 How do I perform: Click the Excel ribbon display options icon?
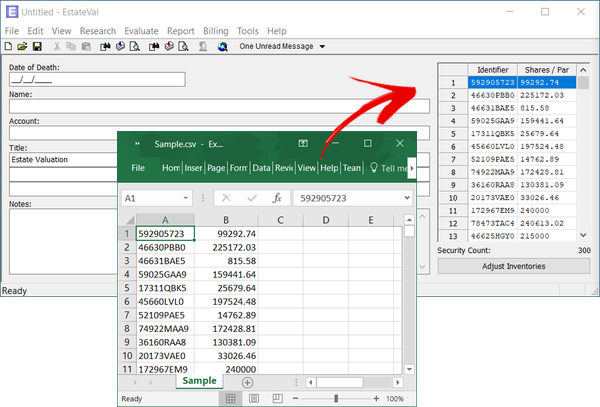click(x=303, y=143)
